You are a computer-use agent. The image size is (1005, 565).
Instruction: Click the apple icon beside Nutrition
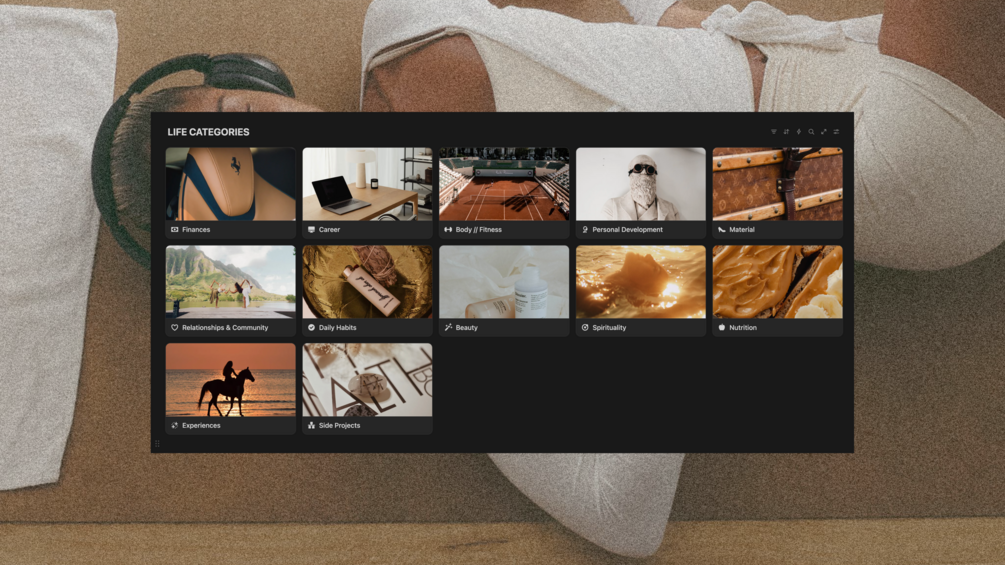[722, 327]
